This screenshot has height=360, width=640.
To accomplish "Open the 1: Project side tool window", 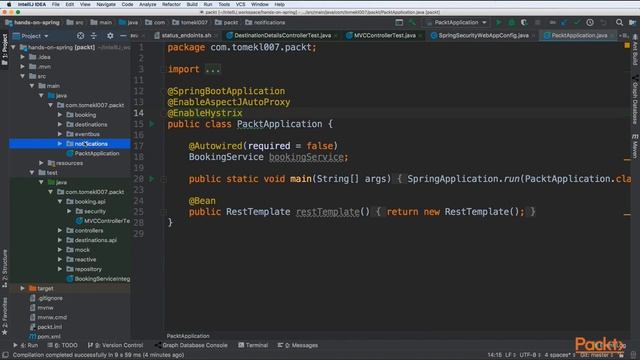I will pos(4,50).
